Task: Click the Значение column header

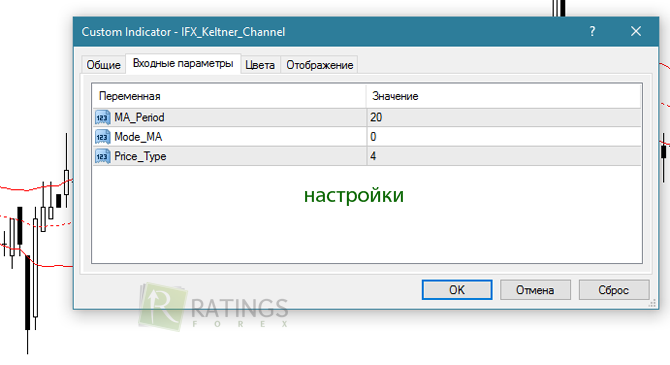Action: pyautogui.click(x=504, y=96)
